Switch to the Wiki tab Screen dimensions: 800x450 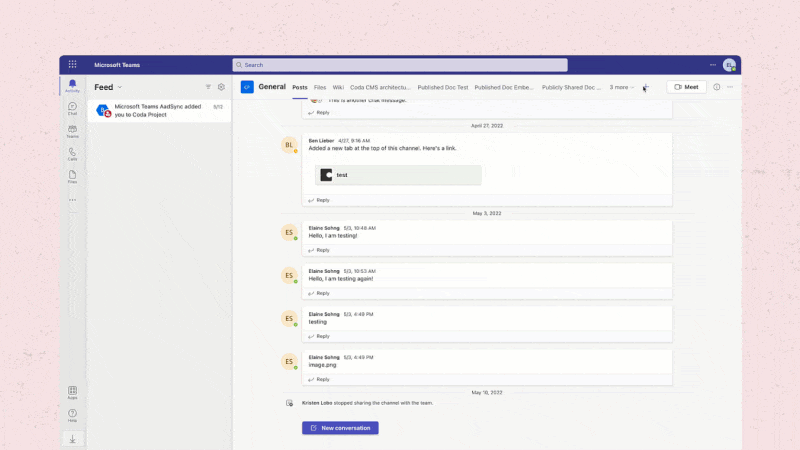pyautogui.click(x=338, y=87)
